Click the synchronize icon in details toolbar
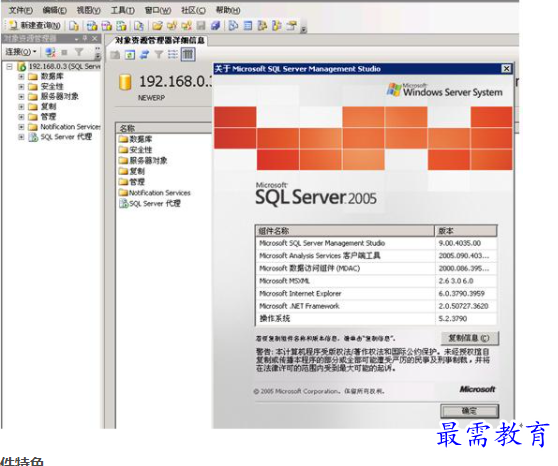 pos(144,55)
